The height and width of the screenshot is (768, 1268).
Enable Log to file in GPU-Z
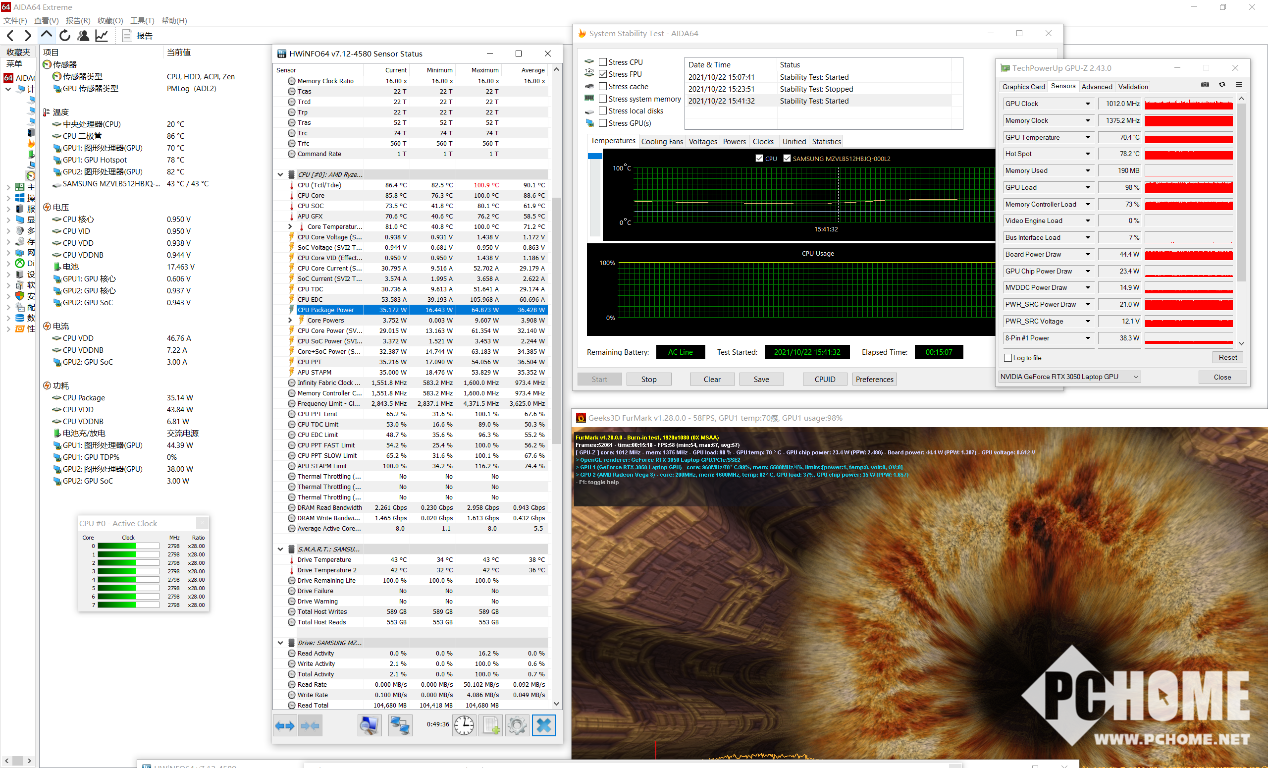click(x=1009, y=357)
